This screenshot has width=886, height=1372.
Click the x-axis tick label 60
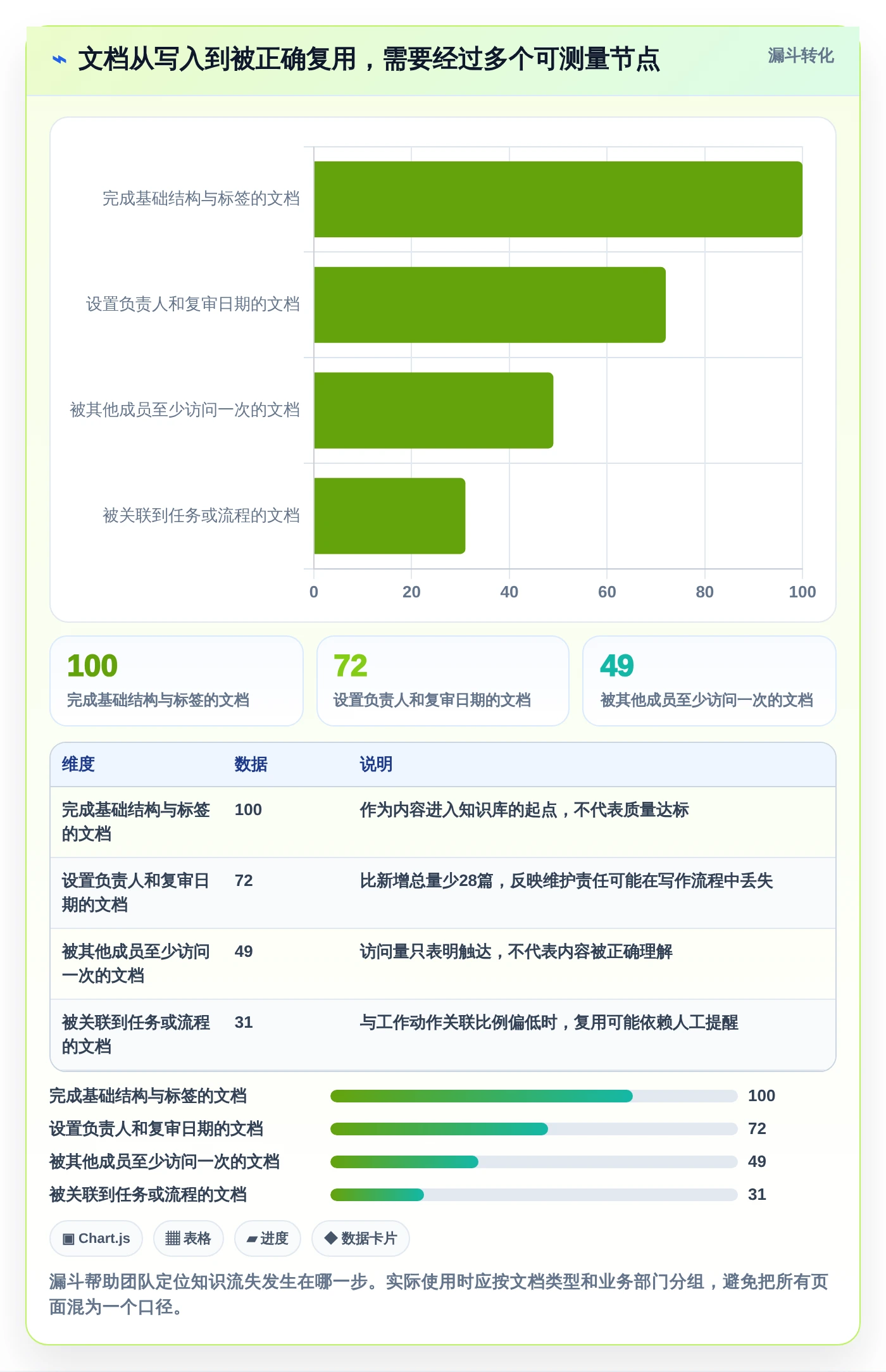[607, 592]
